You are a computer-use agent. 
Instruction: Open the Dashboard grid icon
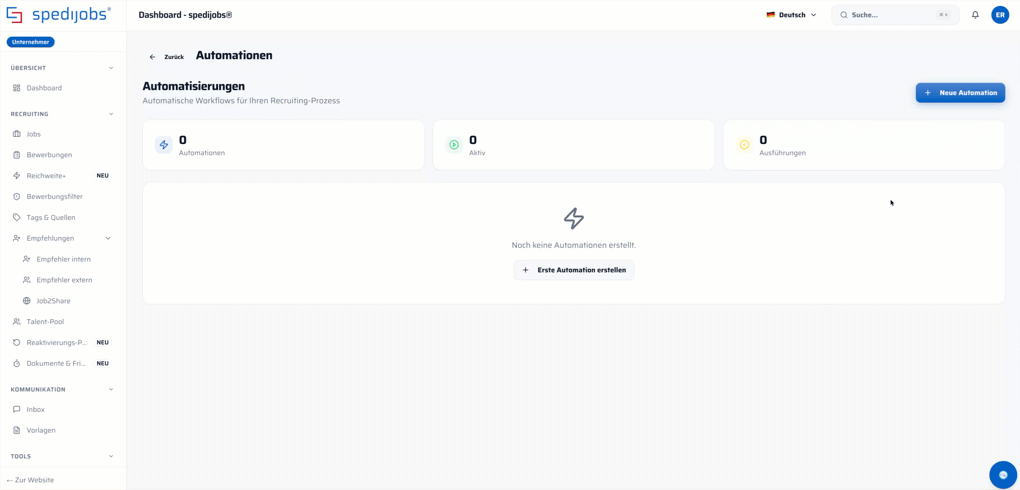point(17,88)
